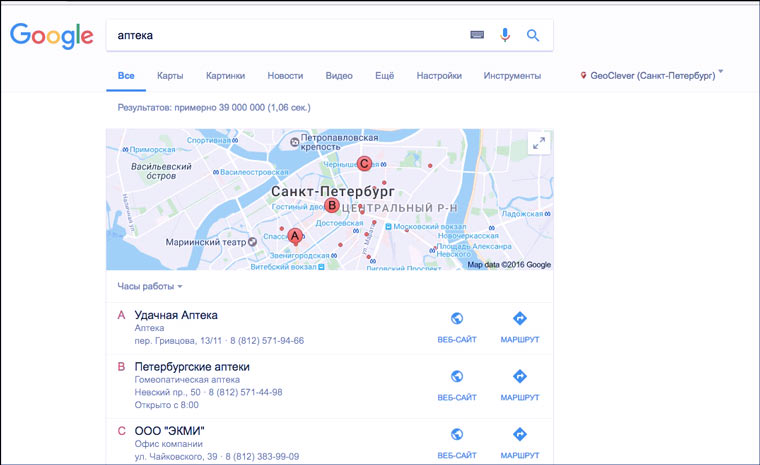
Task: Click ВЕБ-САЙТ label for Удачная Аптека
Action: [x=457, y=339]
